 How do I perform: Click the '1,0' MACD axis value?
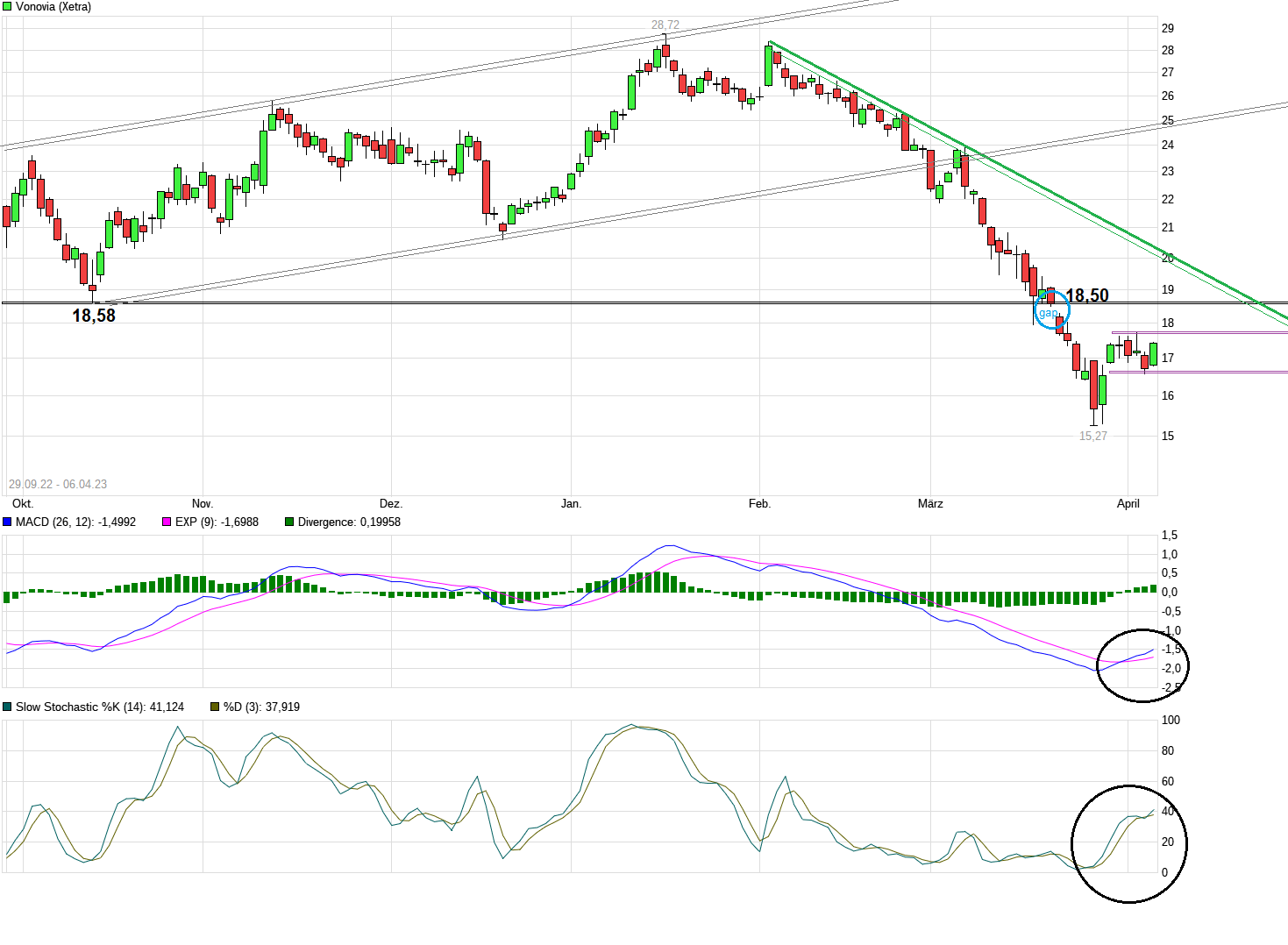(x=1170, y=555)
